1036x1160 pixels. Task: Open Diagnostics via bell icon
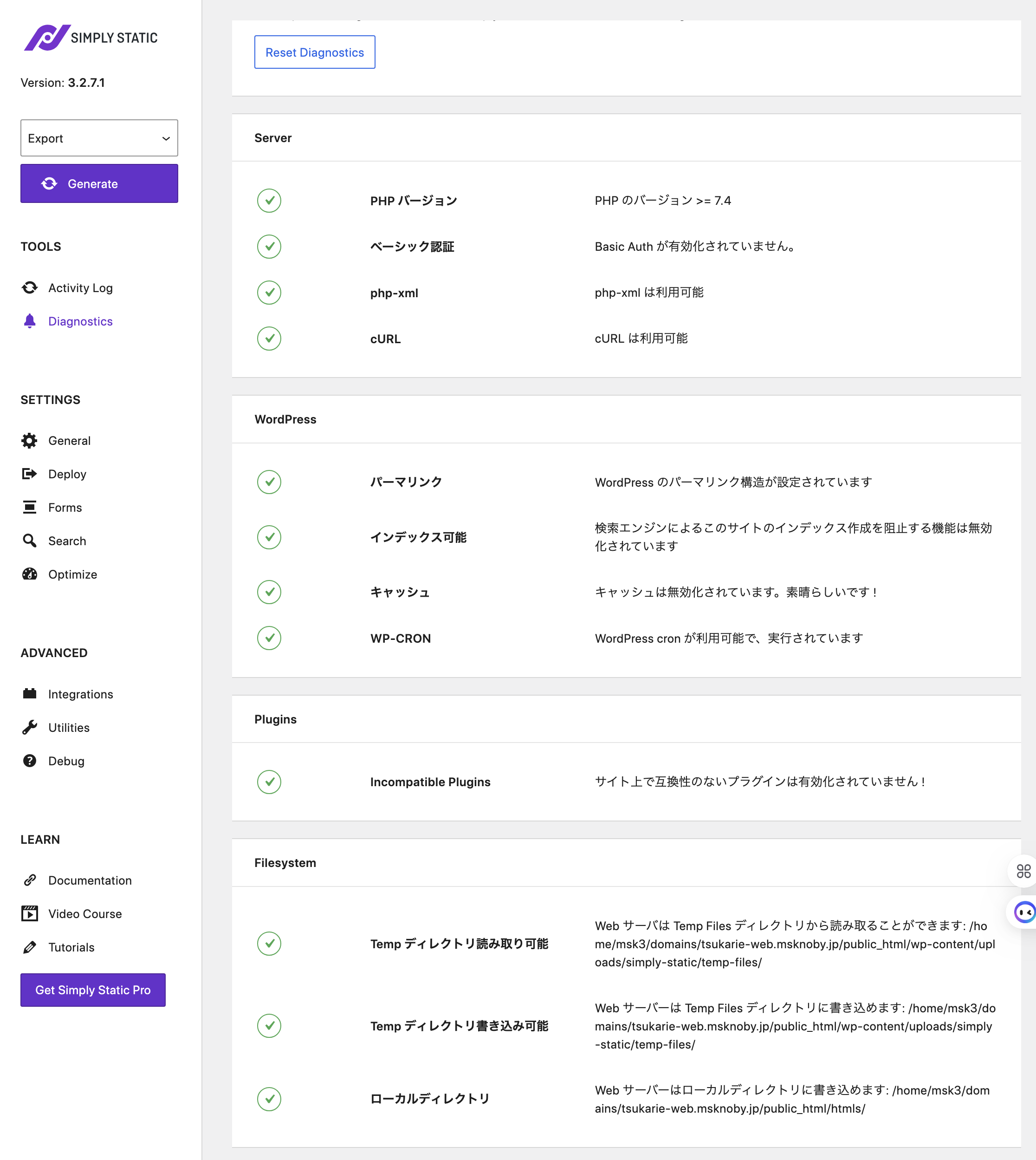coord(30,321)
